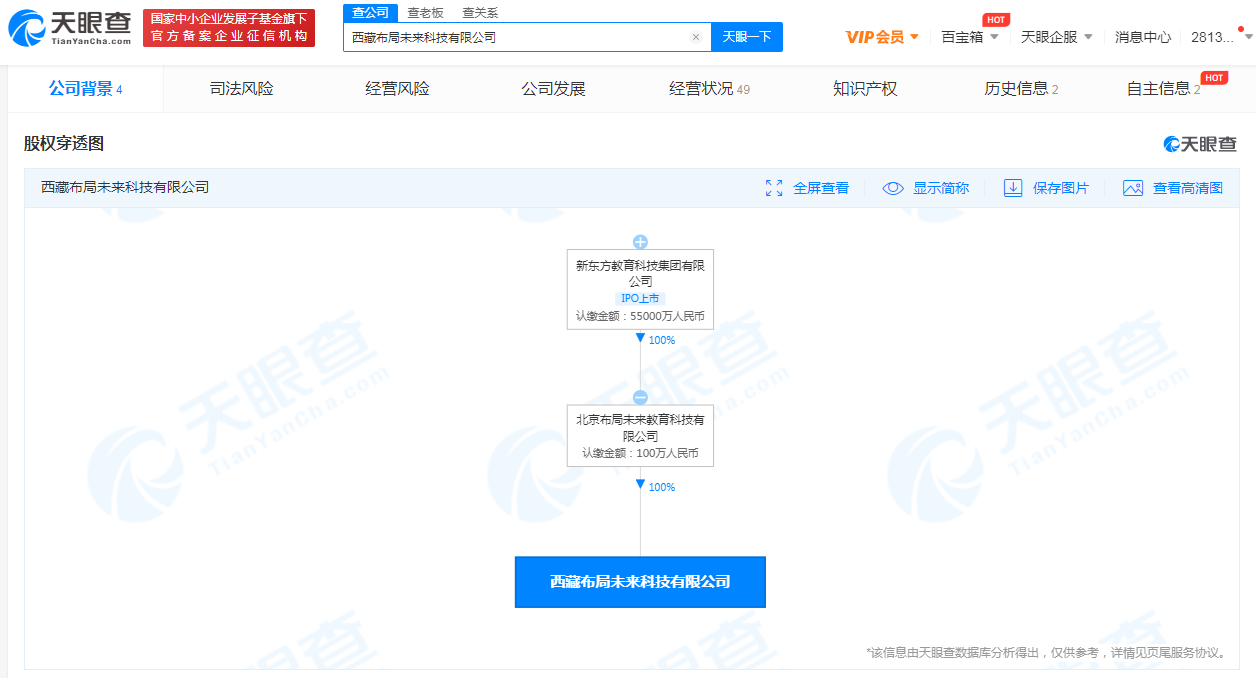Collapse the minus node above 北京布局未来教育科技
The image size is (1256, 678).
pyautogui.click(x=640, y=397)
